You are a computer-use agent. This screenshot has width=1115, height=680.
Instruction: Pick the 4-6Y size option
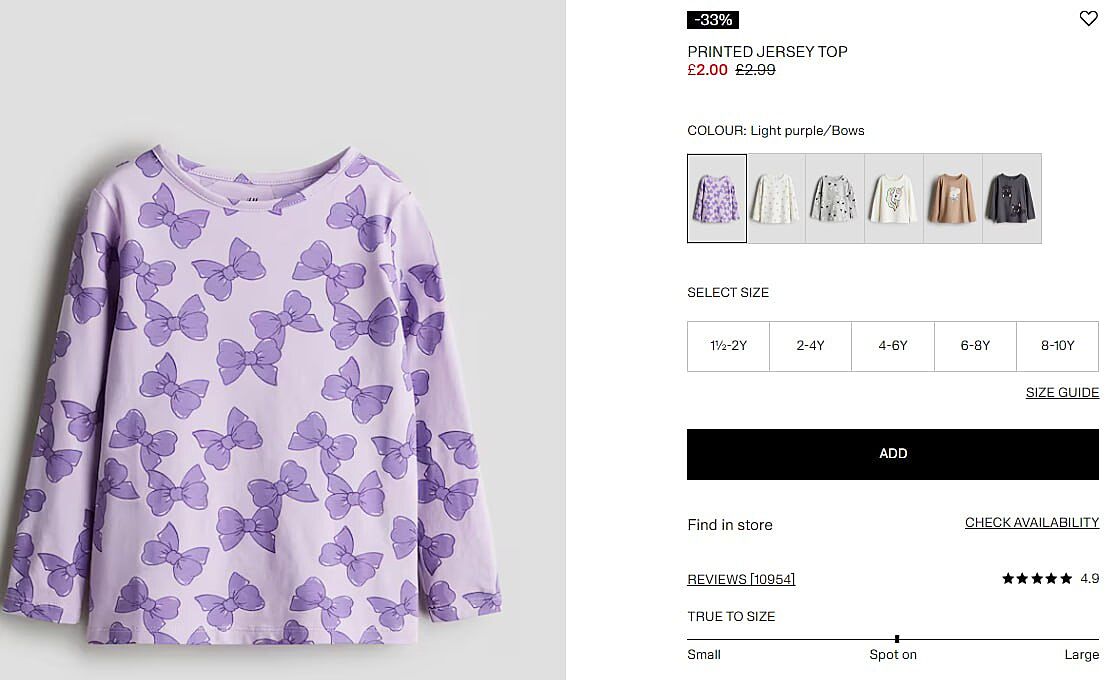(893, 346)
